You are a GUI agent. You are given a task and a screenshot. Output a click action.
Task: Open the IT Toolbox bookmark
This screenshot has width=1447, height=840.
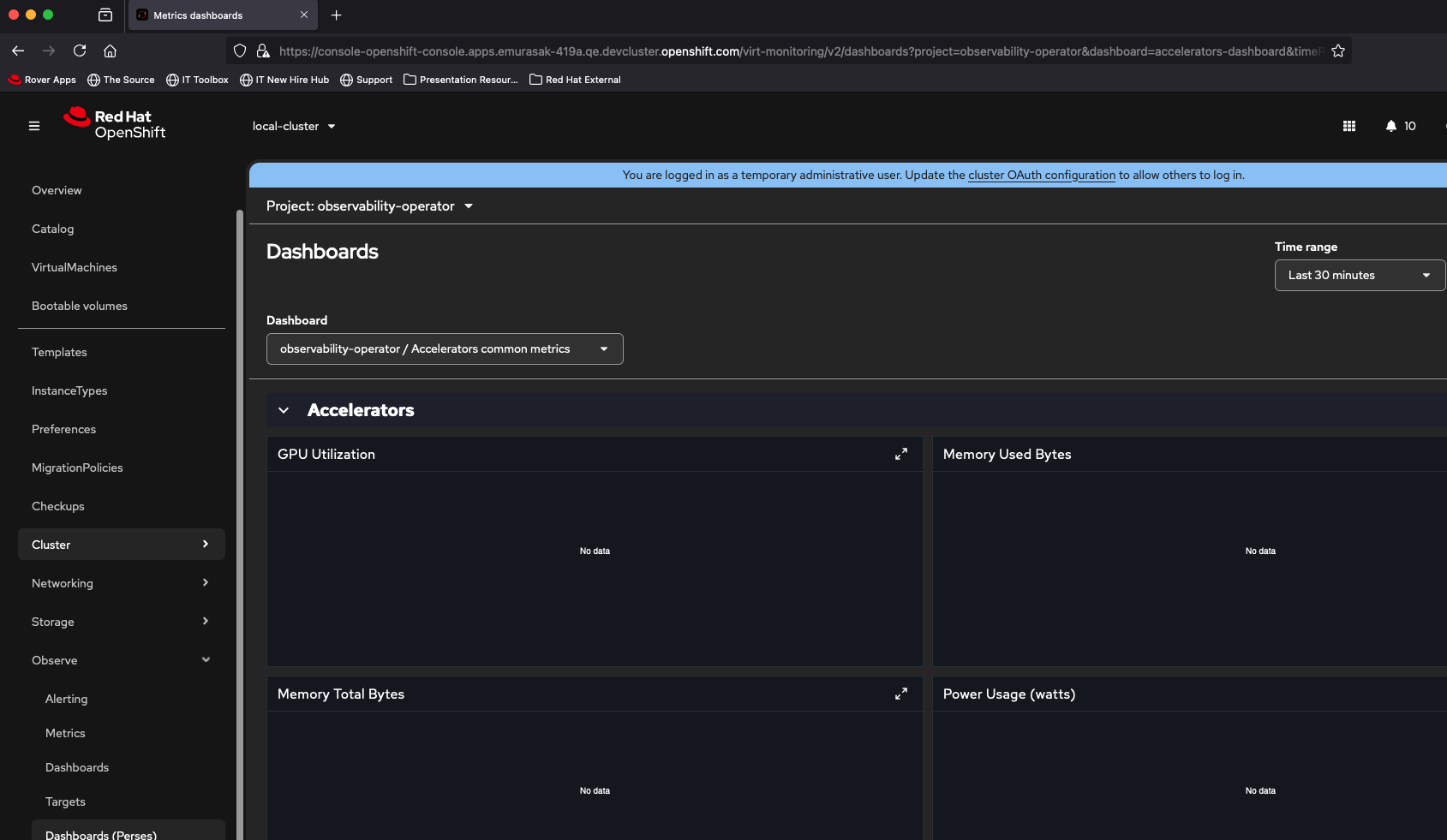tap(197, 80)
